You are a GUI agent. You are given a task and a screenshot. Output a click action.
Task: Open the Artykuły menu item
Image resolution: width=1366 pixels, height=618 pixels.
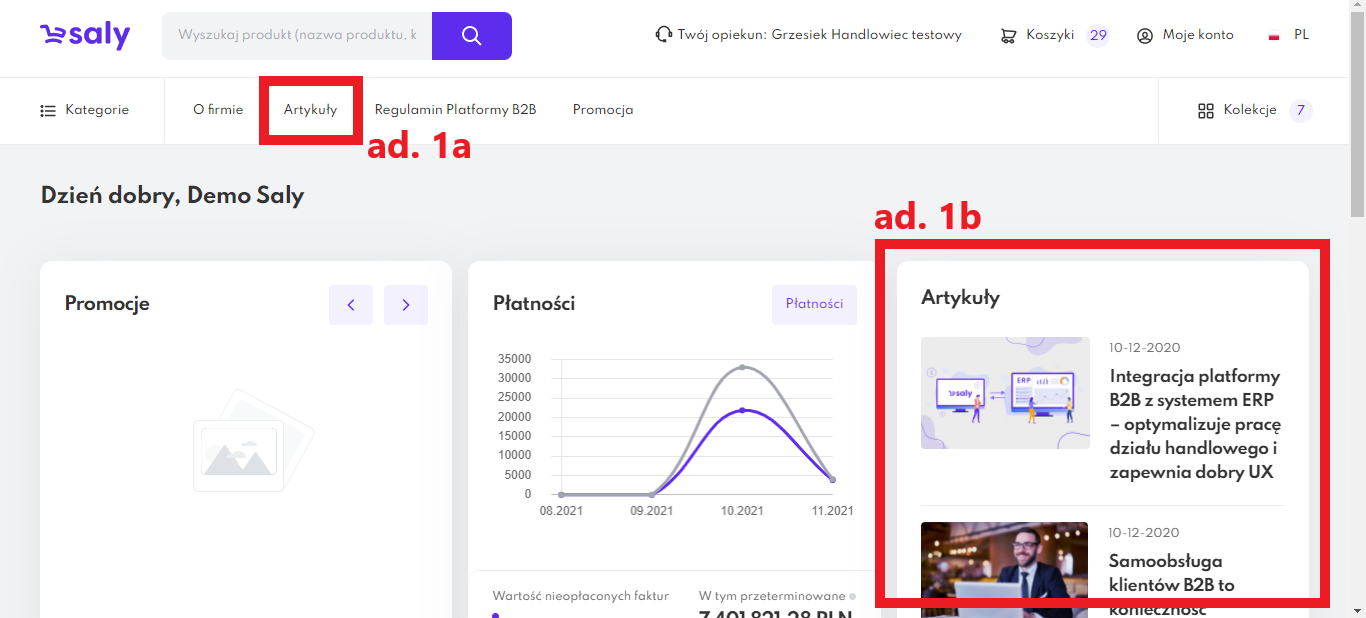310,110
